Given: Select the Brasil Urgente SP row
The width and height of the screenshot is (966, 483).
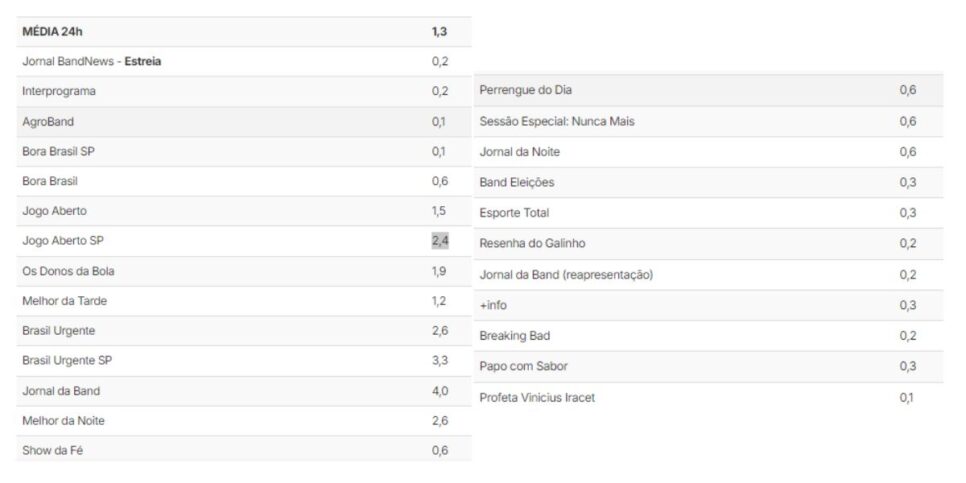Looking at the screenshot, I should click(244, 361).
